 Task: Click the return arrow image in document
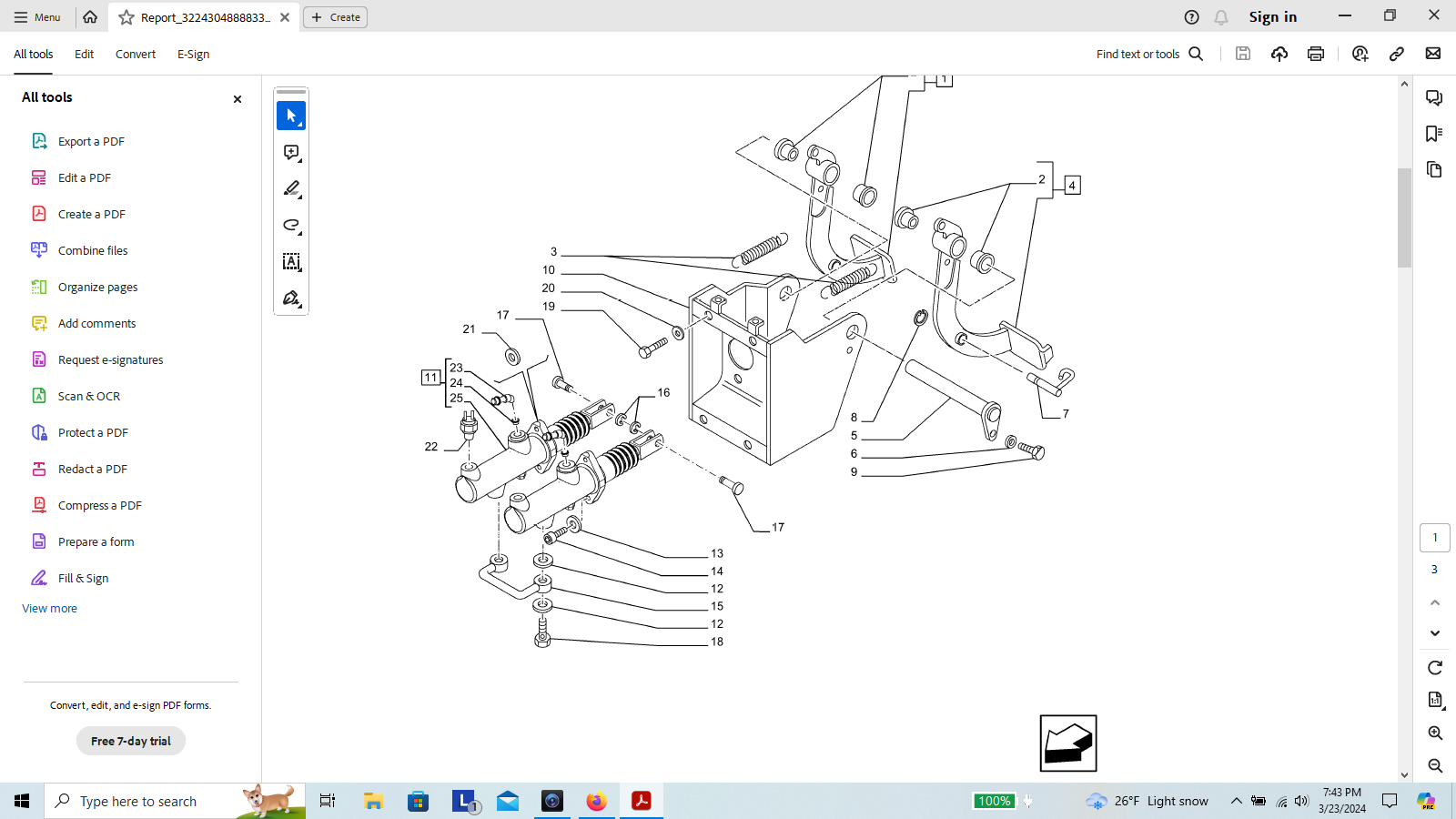pyautogui.click(x=1068, y=743)
